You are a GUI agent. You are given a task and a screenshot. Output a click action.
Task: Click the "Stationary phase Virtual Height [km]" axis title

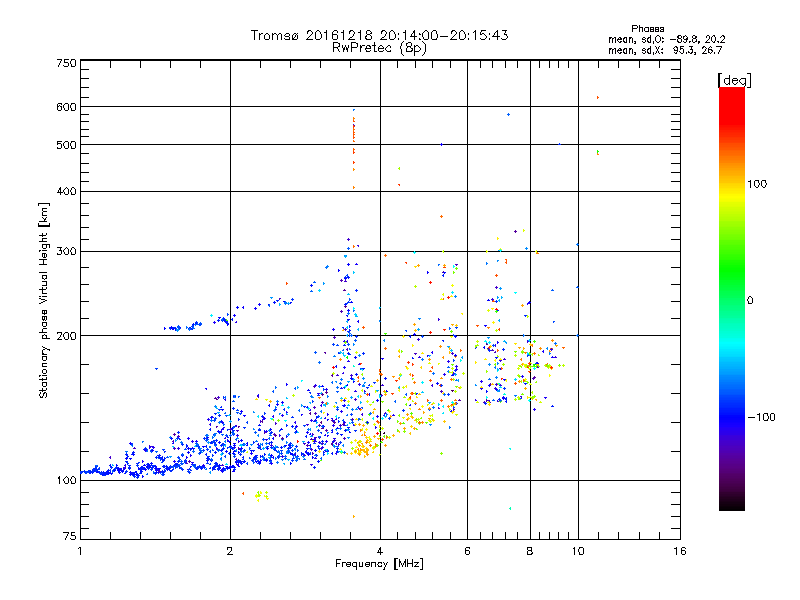point(44,301)
